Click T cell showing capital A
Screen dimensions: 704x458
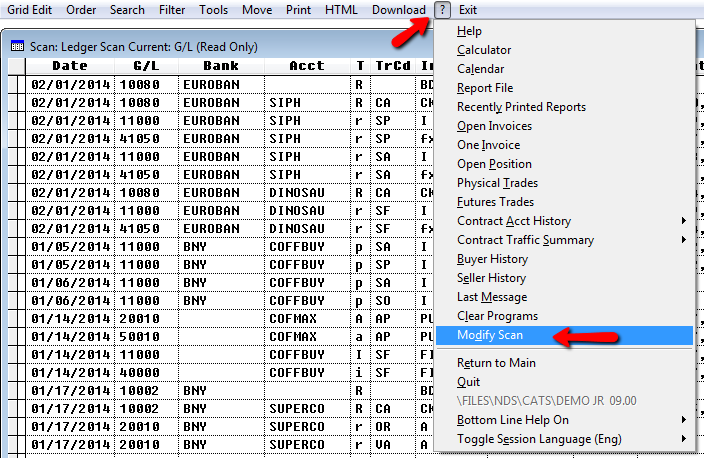coord(361,319)
